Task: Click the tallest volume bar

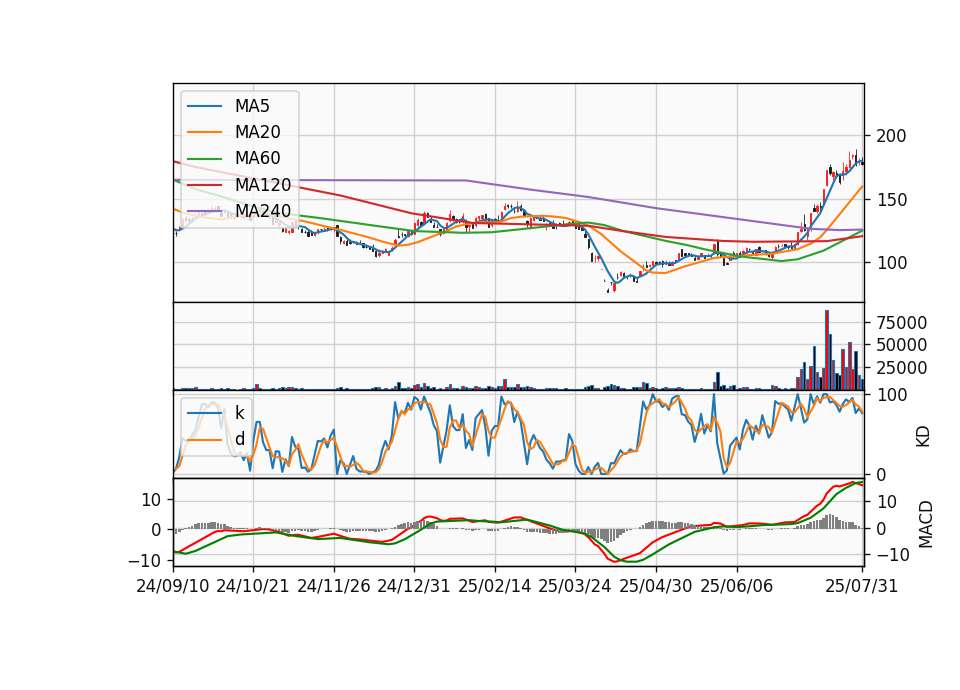Action: click(827, 350)
